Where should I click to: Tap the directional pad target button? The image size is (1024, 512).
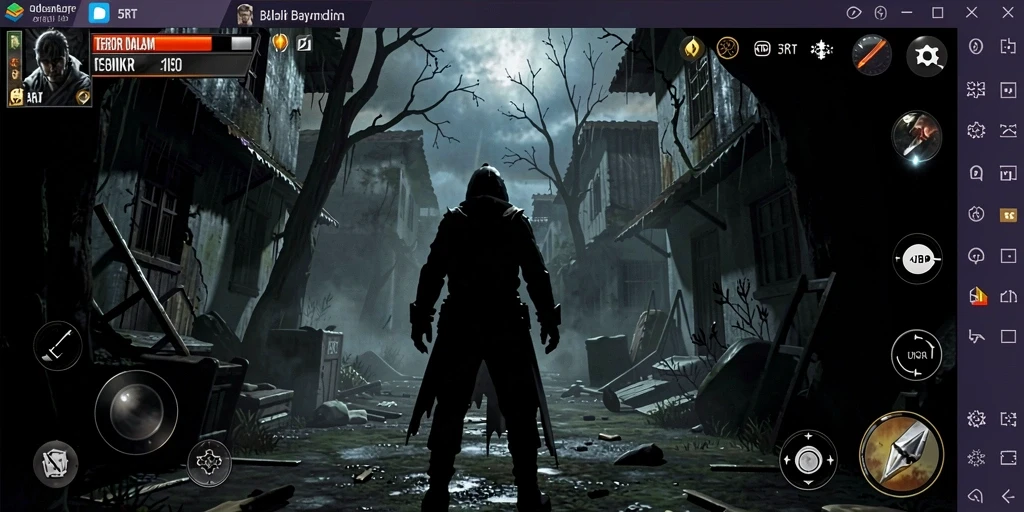pyautogui.click(x=808, y=460)
